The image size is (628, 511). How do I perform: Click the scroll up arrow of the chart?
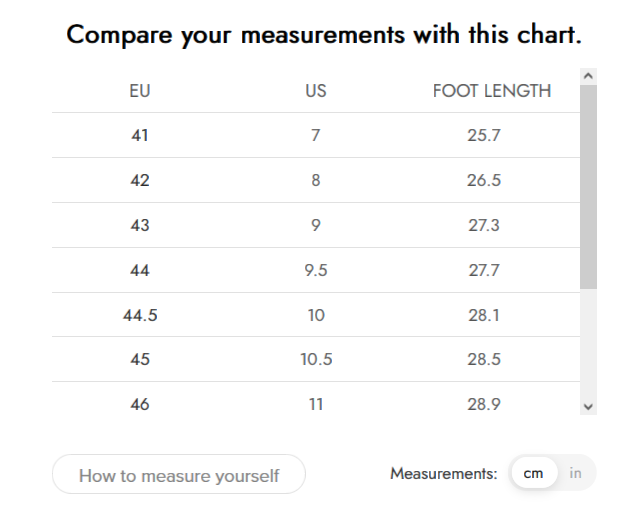(x=588, y=76)
